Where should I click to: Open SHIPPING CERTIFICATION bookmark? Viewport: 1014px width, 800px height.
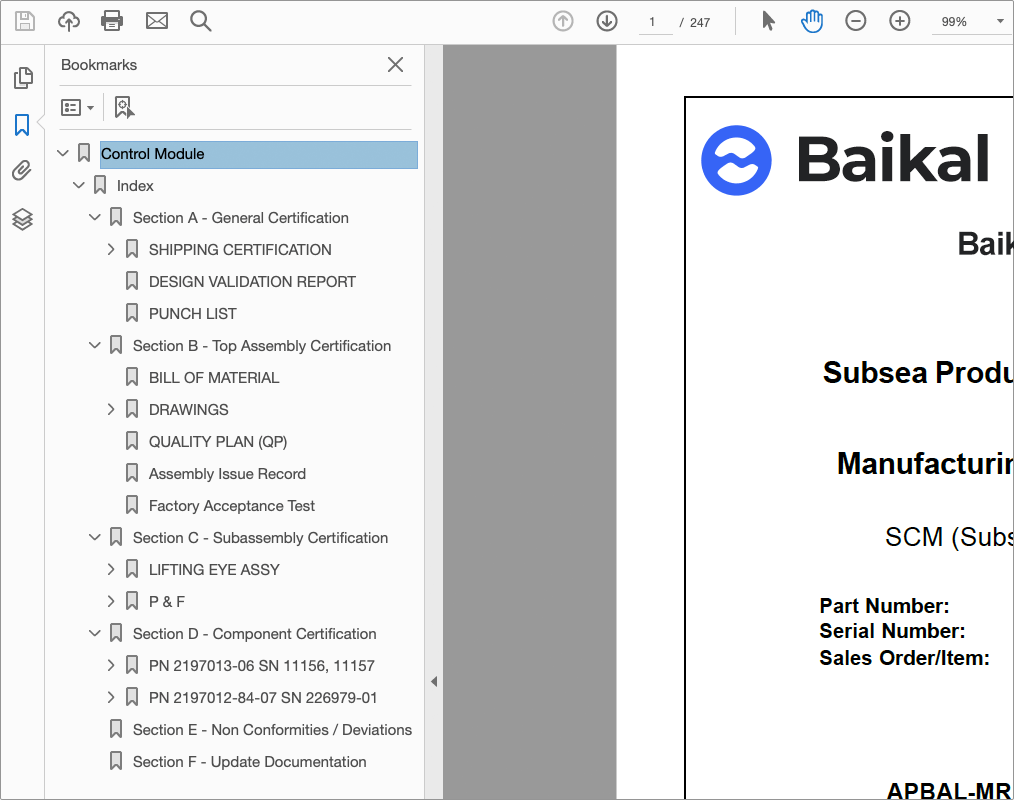click(x=240, y=250)
